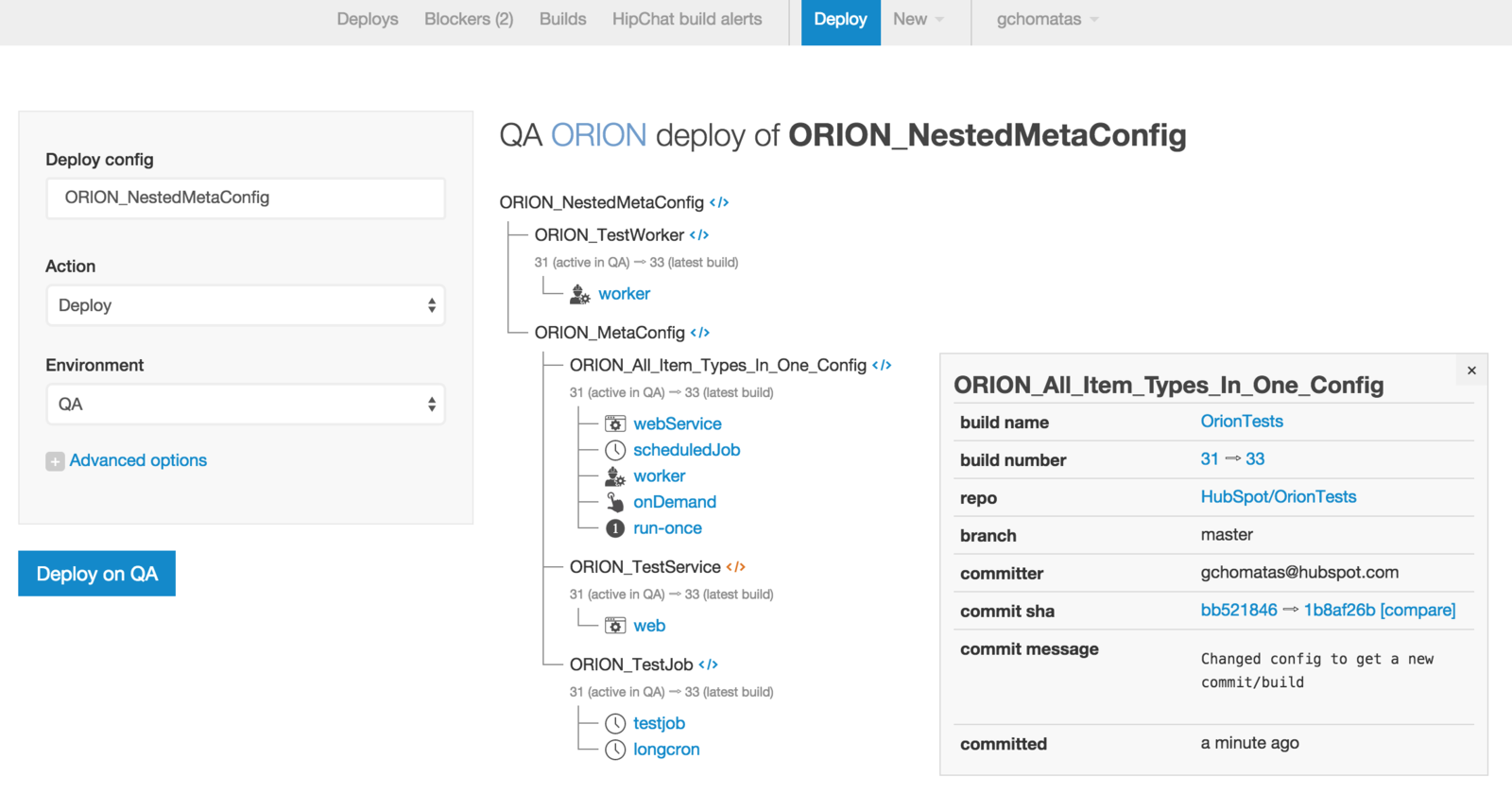Click code icon beside ORION_All_Item_Types_In_One_Config
1512x811 pixels.
882,365
